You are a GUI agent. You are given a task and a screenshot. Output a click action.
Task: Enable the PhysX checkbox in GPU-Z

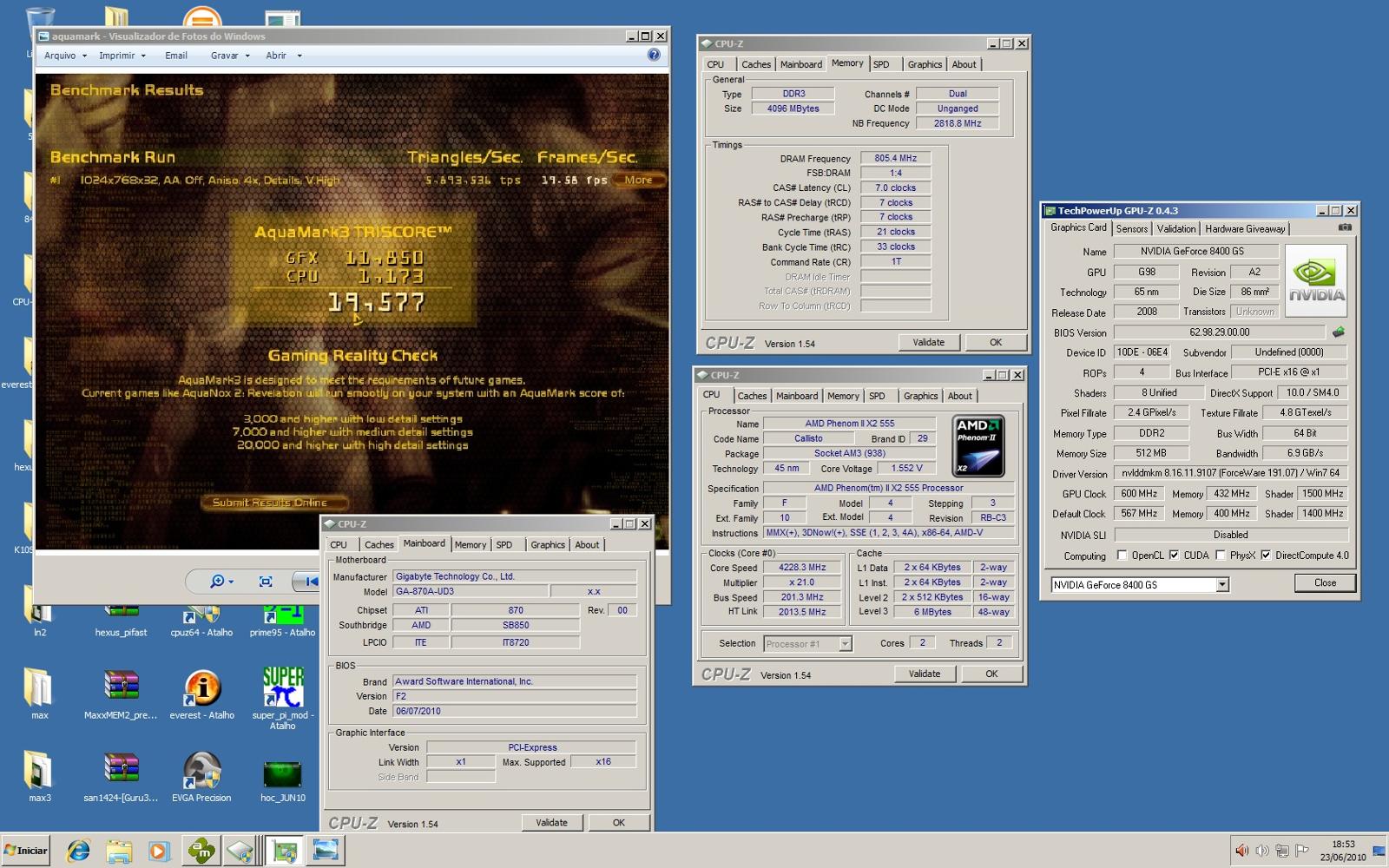1221,556
